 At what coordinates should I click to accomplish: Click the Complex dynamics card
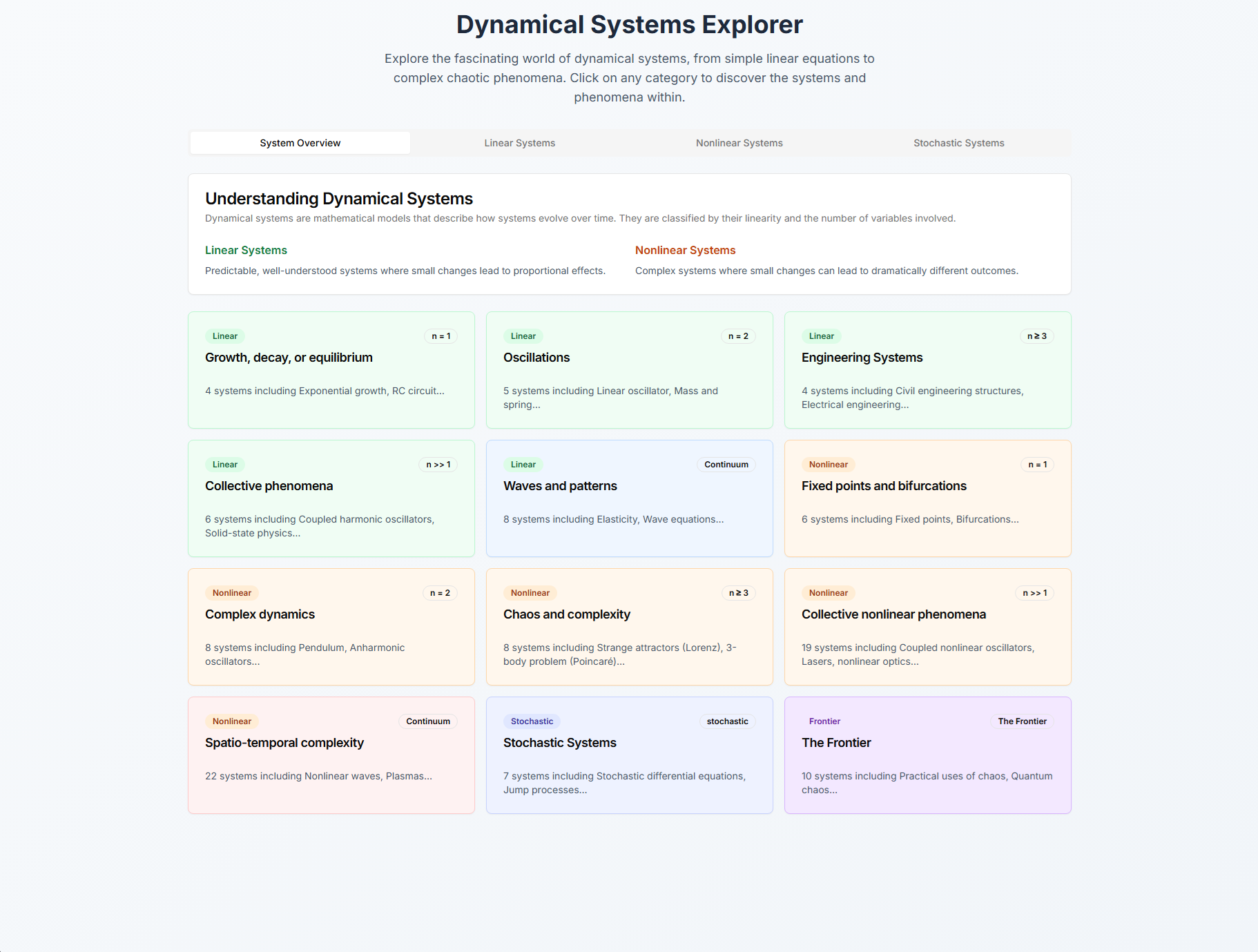[x=331, y=627]
